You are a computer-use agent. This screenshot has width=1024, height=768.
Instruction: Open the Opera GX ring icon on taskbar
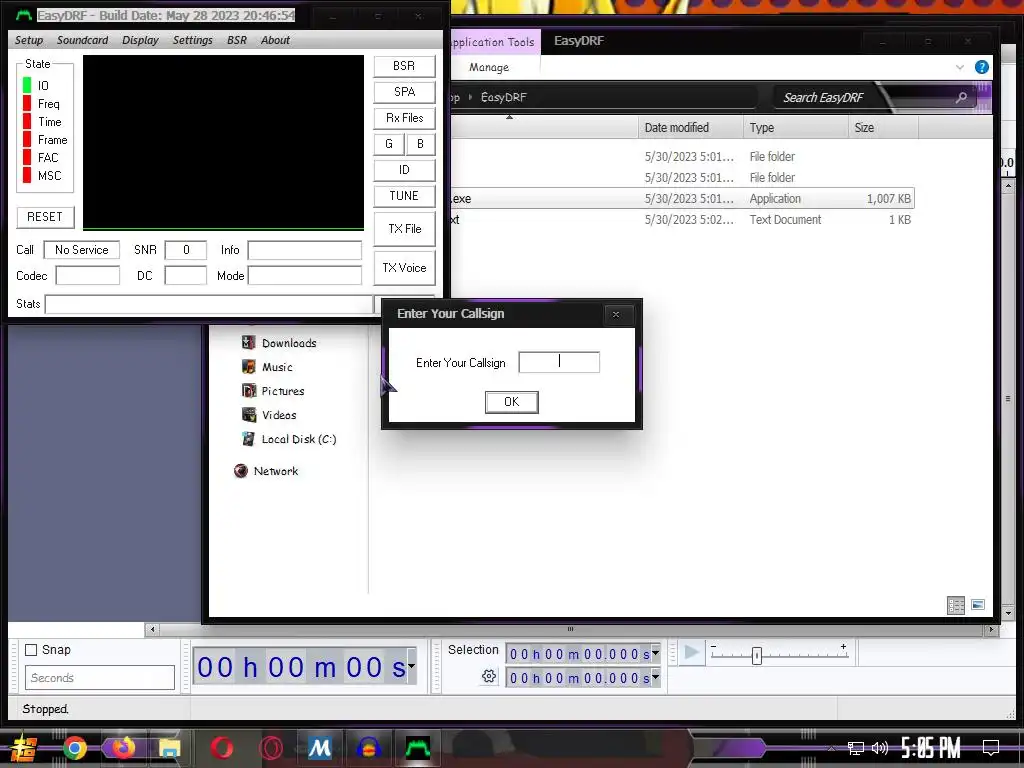[270, 748]
